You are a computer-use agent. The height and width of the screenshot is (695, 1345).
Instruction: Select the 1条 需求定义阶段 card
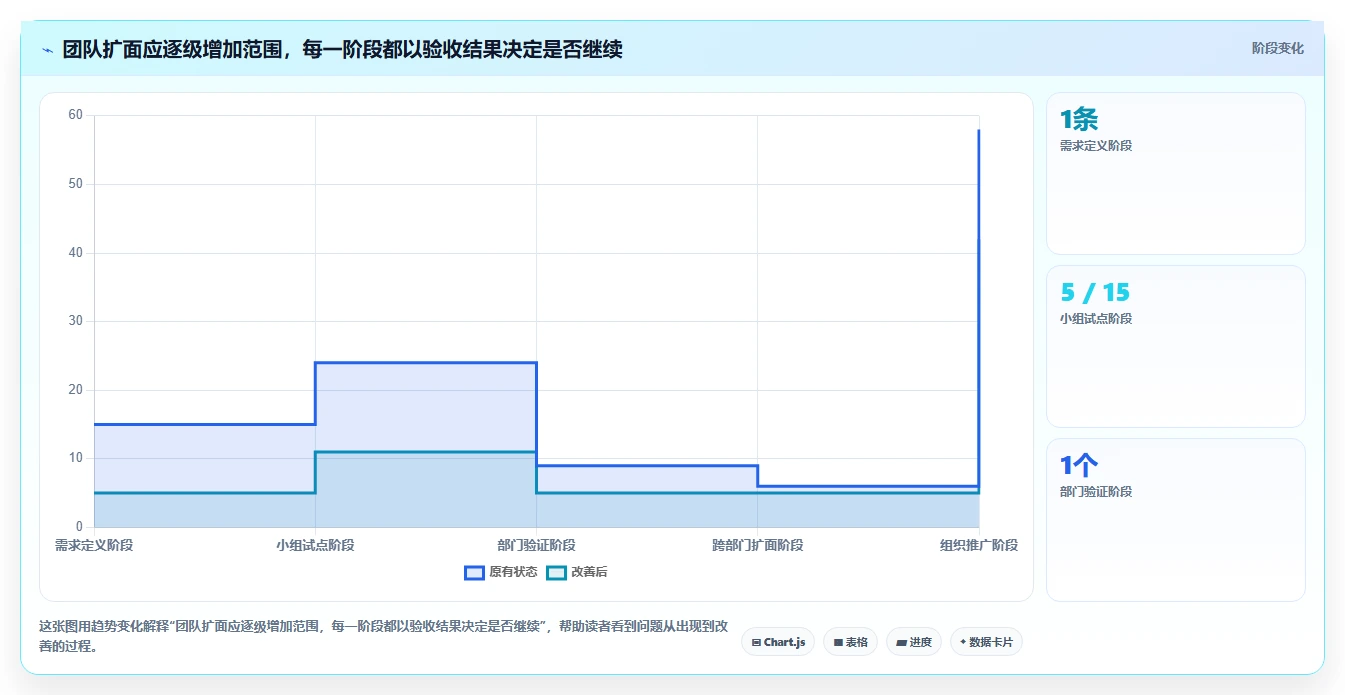point(1175,173)
